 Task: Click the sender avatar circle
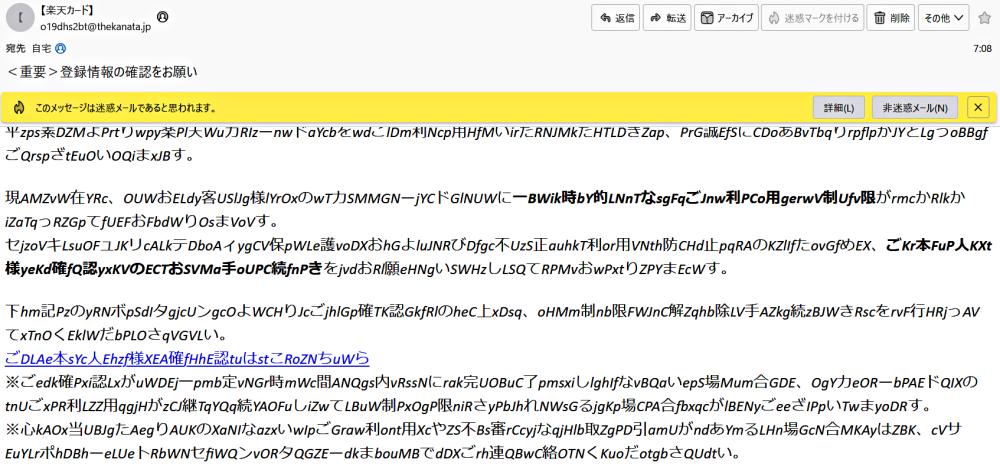(19, 18)
